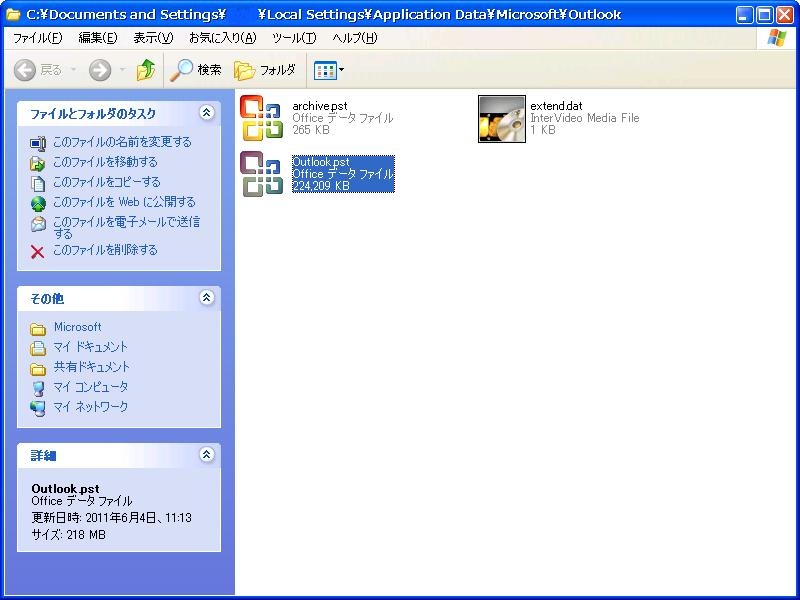Collapse the 詳細 panel chevron
The height and width of the screenshot is (600, 800).
click(x=206, y=454)
